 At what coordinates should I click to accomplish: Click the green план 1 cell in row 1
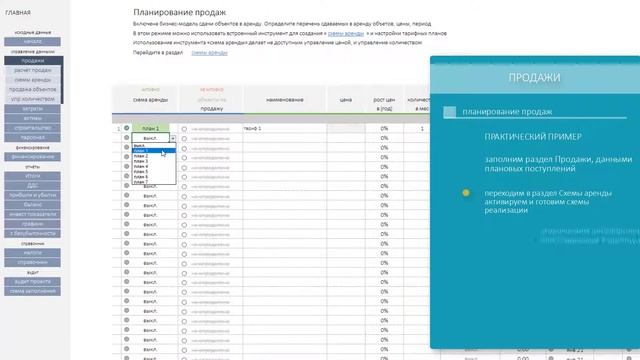(151, 128)
